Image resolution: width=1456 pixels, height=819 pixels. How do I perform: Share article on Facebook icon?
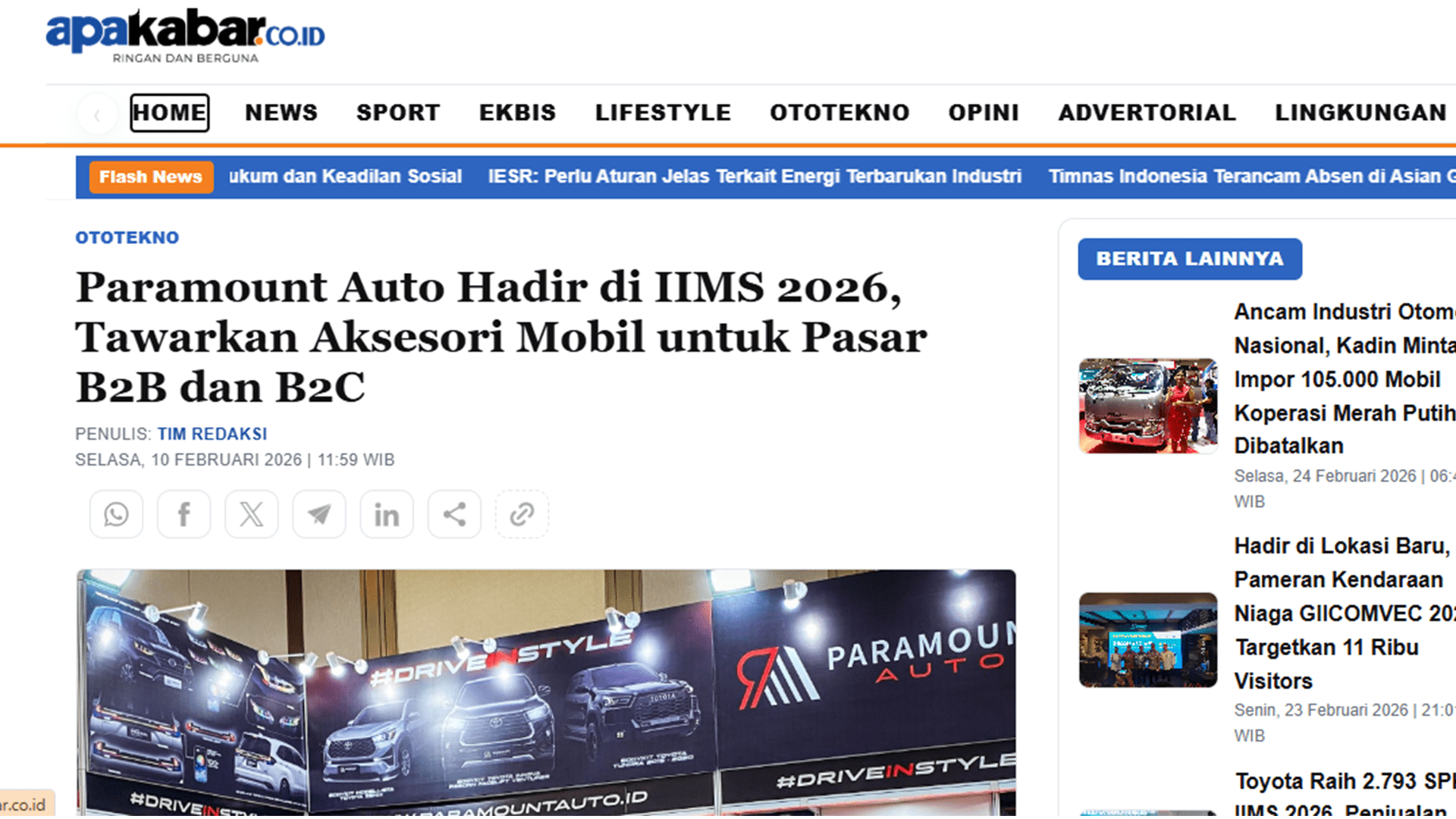[184, 515]
